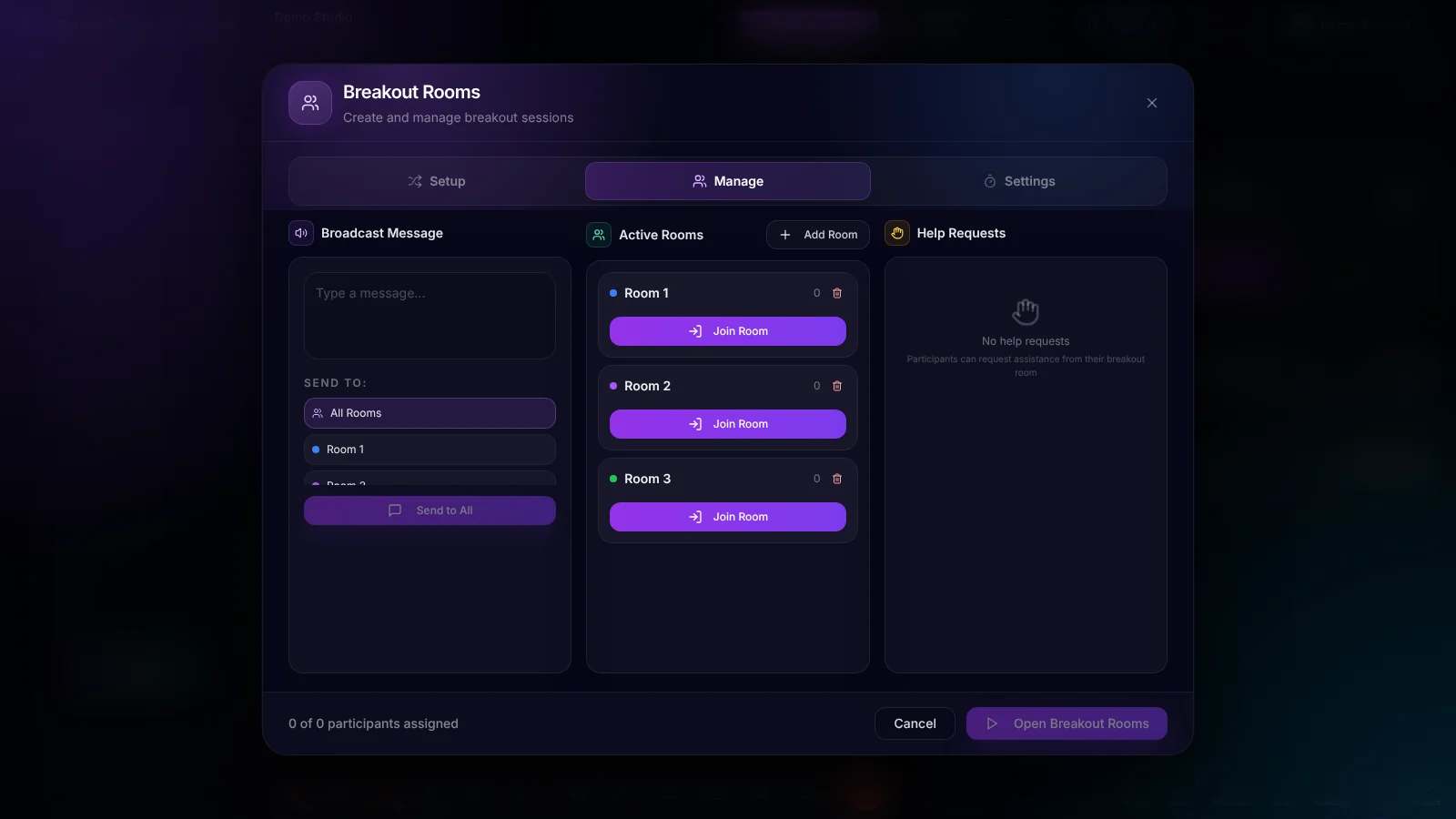Click the SEND TO label

[x=335, y=383]
